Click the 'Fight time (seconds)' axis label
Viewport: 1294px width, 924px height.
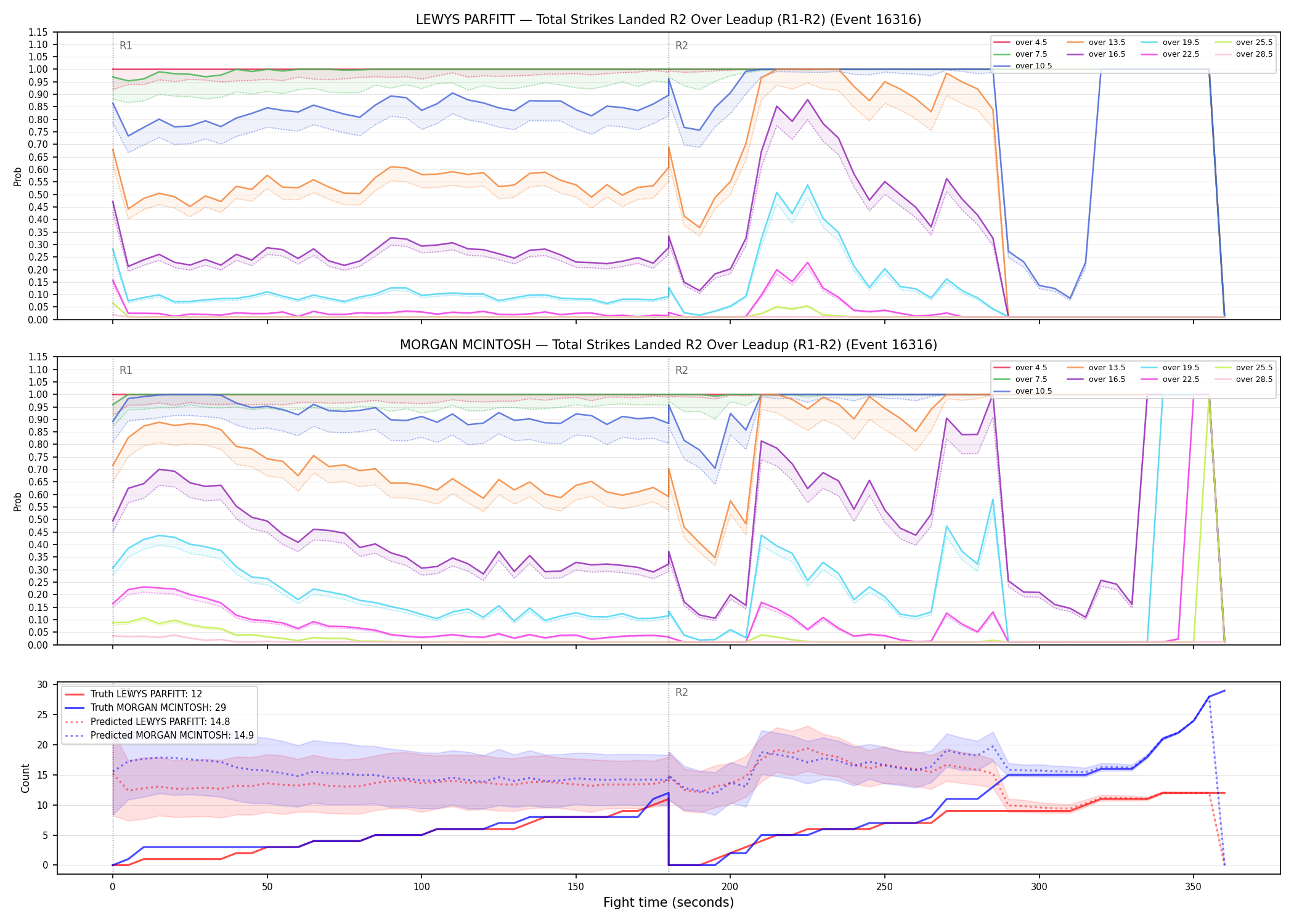click(669, 902)
